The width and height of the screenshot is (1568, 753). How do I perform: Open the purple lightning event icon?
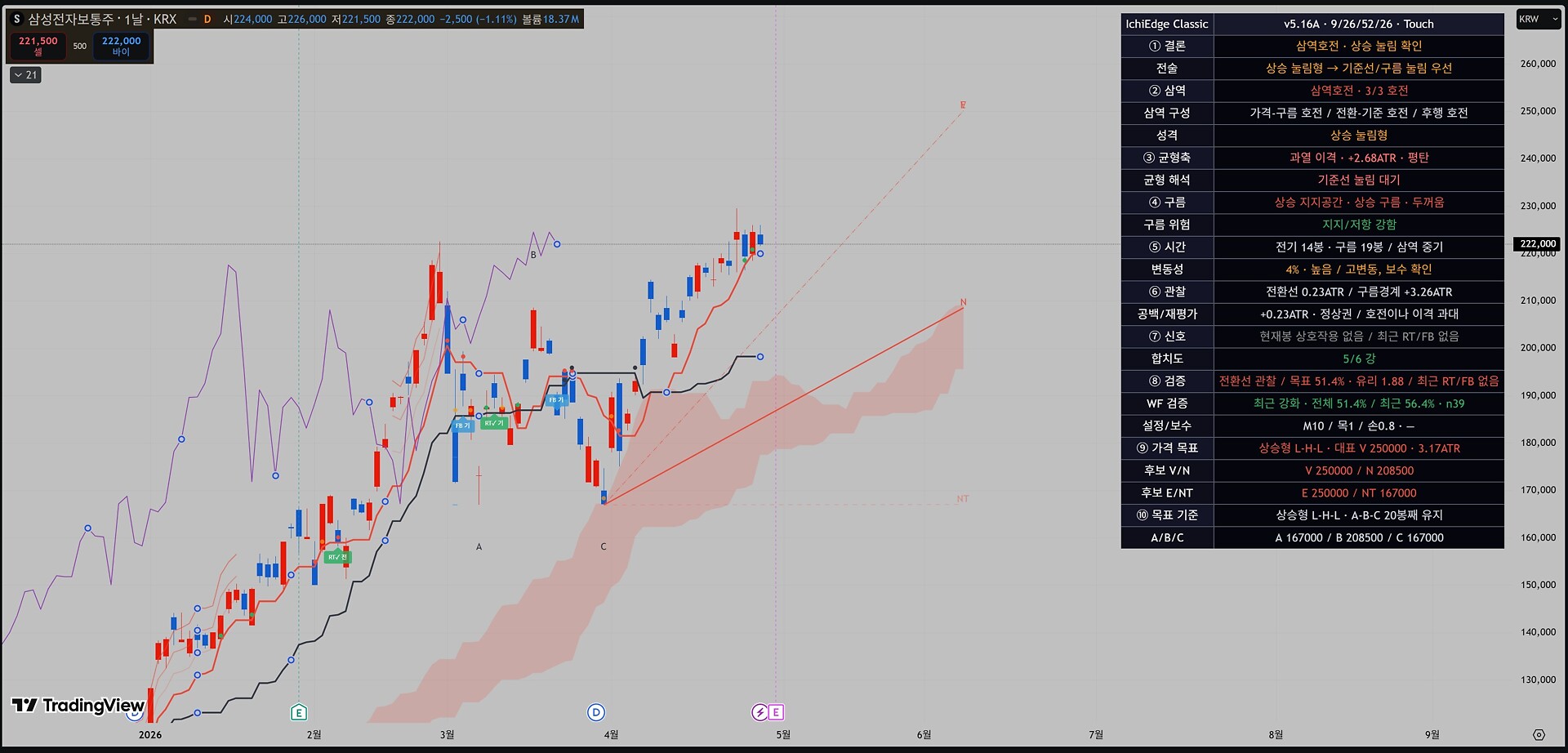pos(759,712)
